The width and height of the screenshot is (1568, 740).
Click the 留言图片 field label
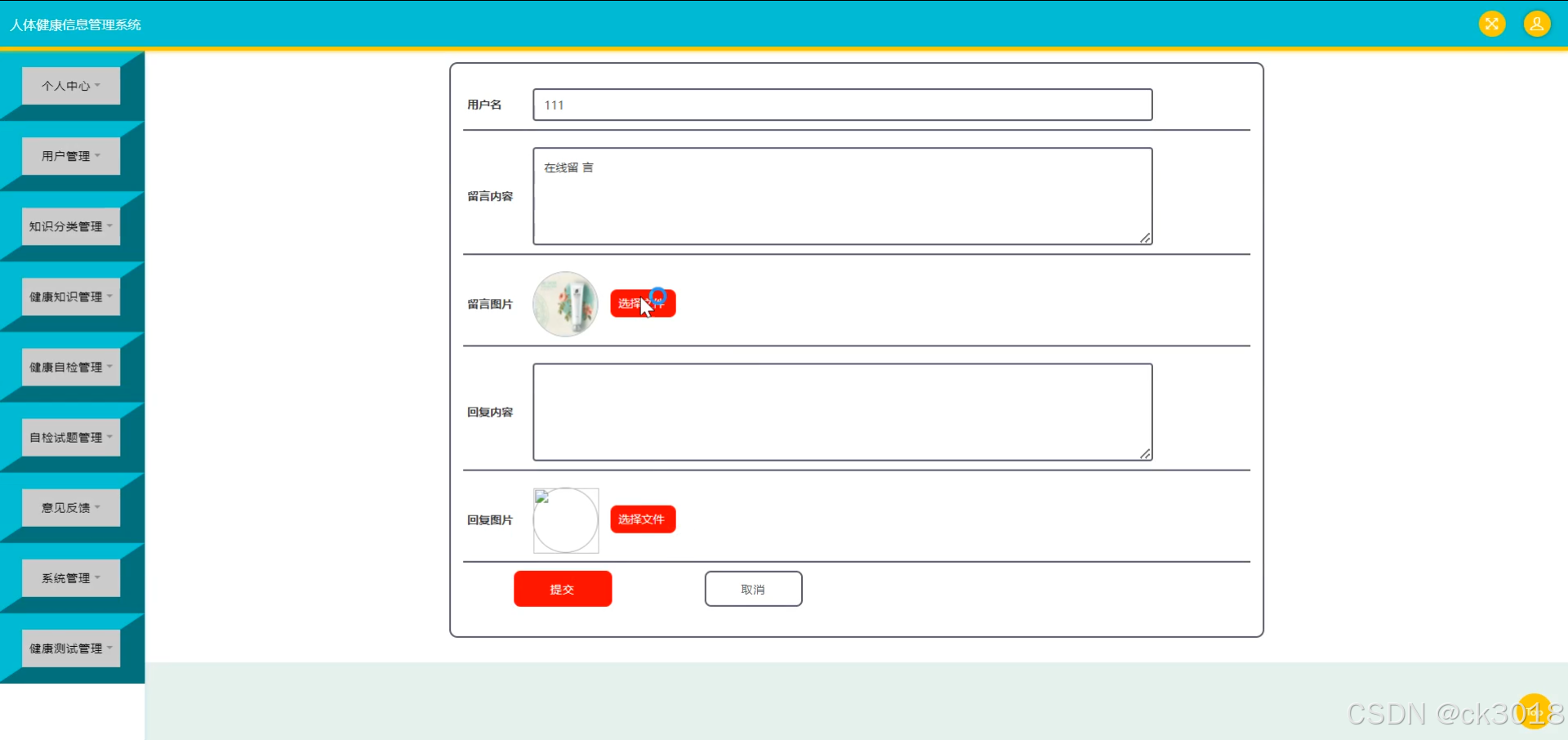click(490, 304)
